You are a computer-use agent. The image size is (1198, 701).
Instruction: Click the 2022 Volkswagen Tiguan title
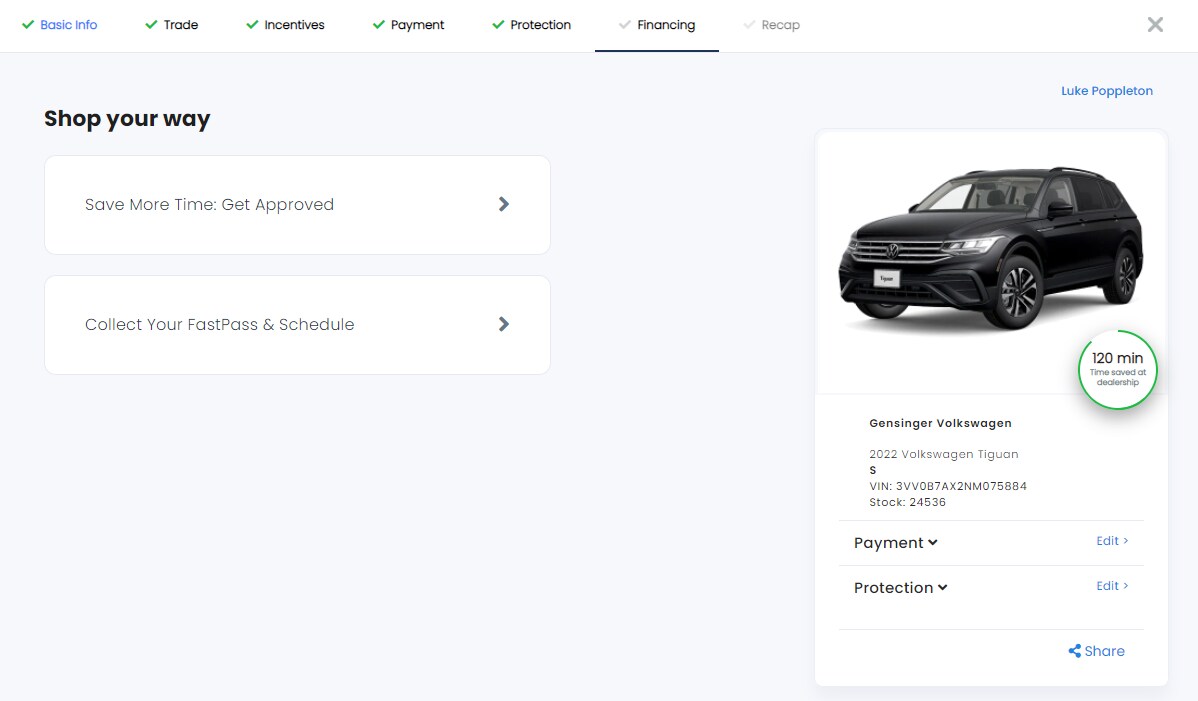point(944,454)
